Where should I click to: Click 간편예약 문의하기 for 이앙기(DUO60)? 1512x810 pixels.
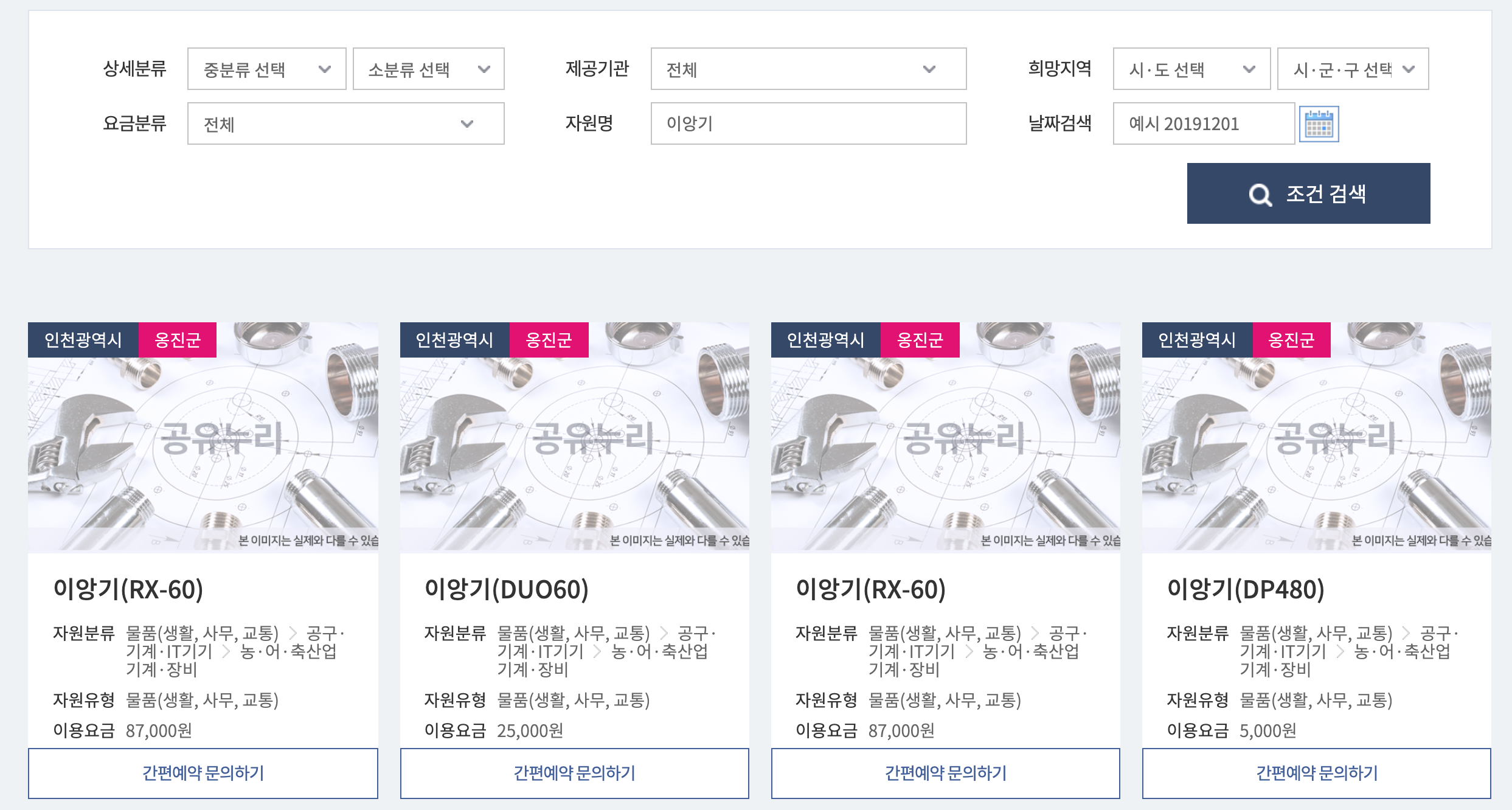(575, 773)
